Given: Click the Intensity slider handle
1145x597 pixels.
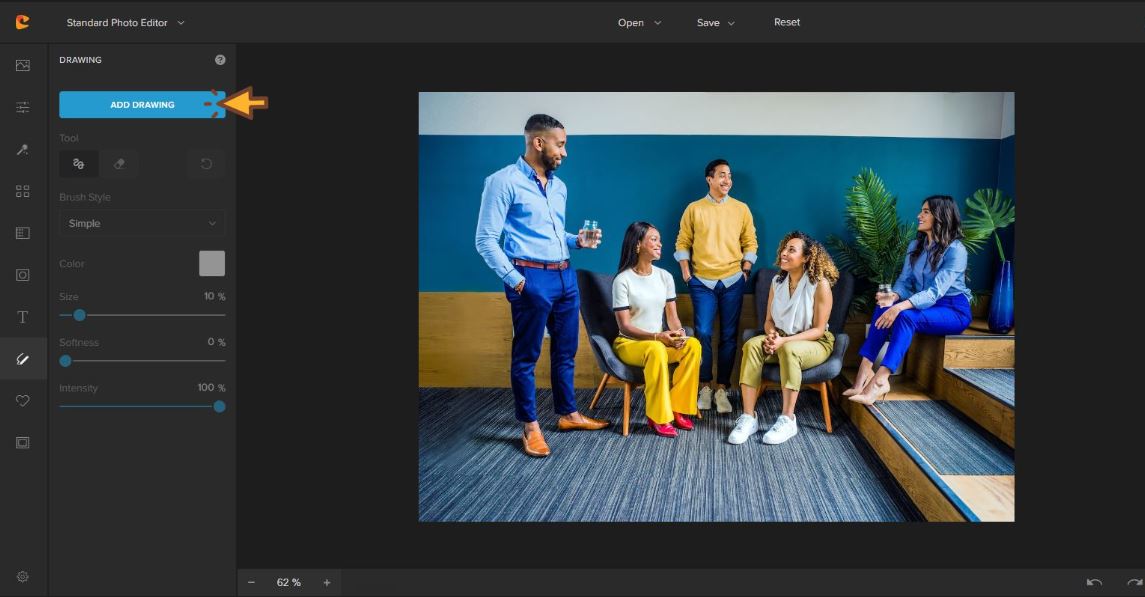Looking at the screenshot, I should [x=219, y=406].
